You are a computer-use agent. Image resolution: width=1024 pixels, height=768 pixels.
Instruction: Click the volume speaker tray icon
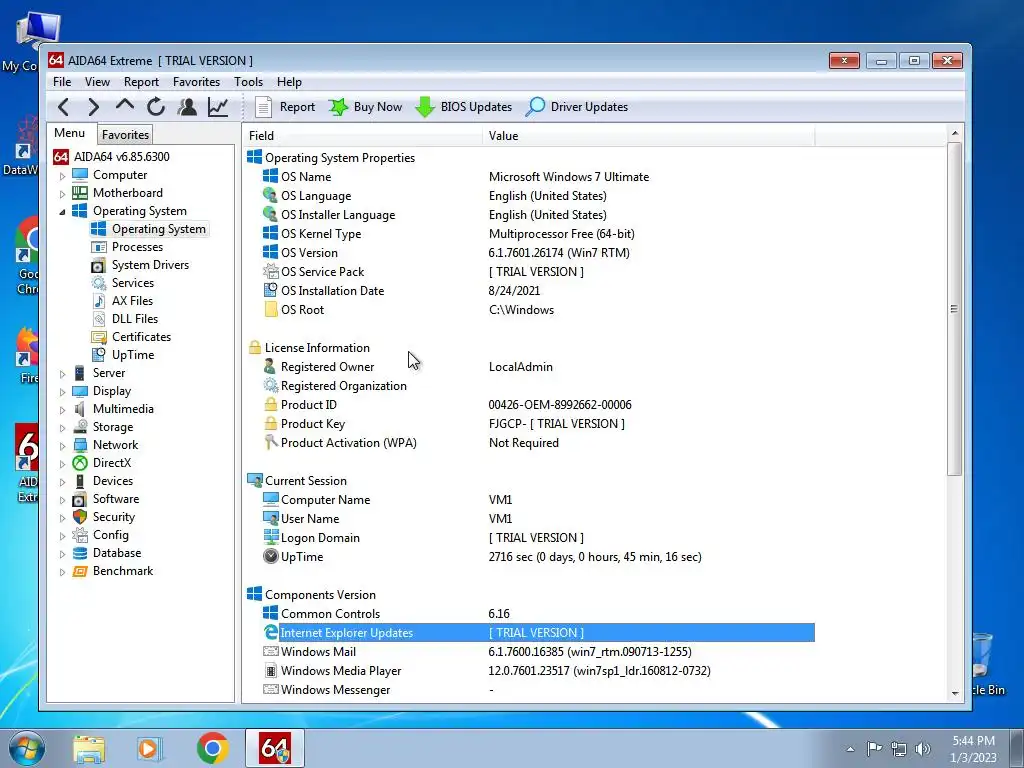pos(923,749)
